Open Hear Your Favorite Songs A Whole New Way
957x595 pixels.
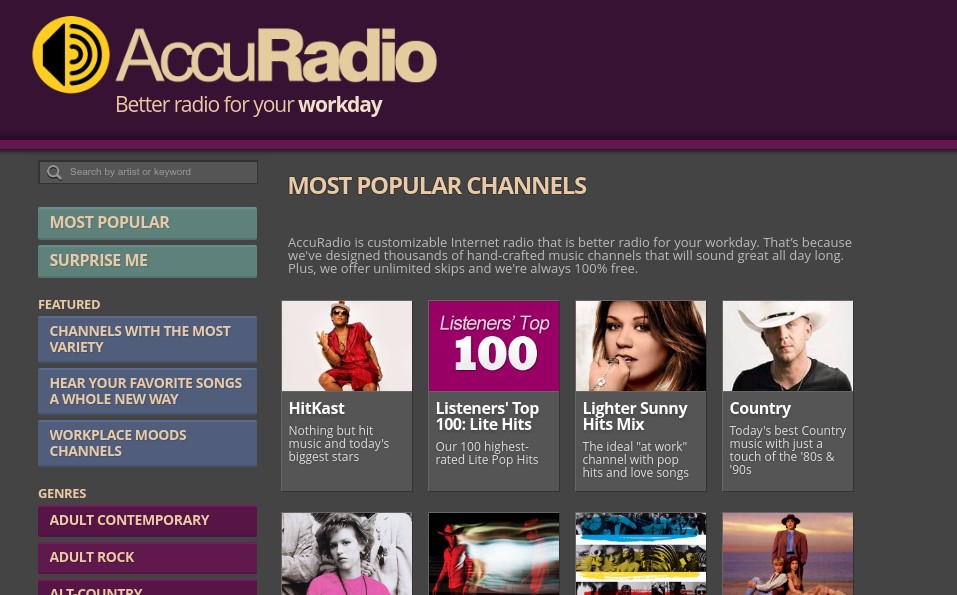click(147, 391)
